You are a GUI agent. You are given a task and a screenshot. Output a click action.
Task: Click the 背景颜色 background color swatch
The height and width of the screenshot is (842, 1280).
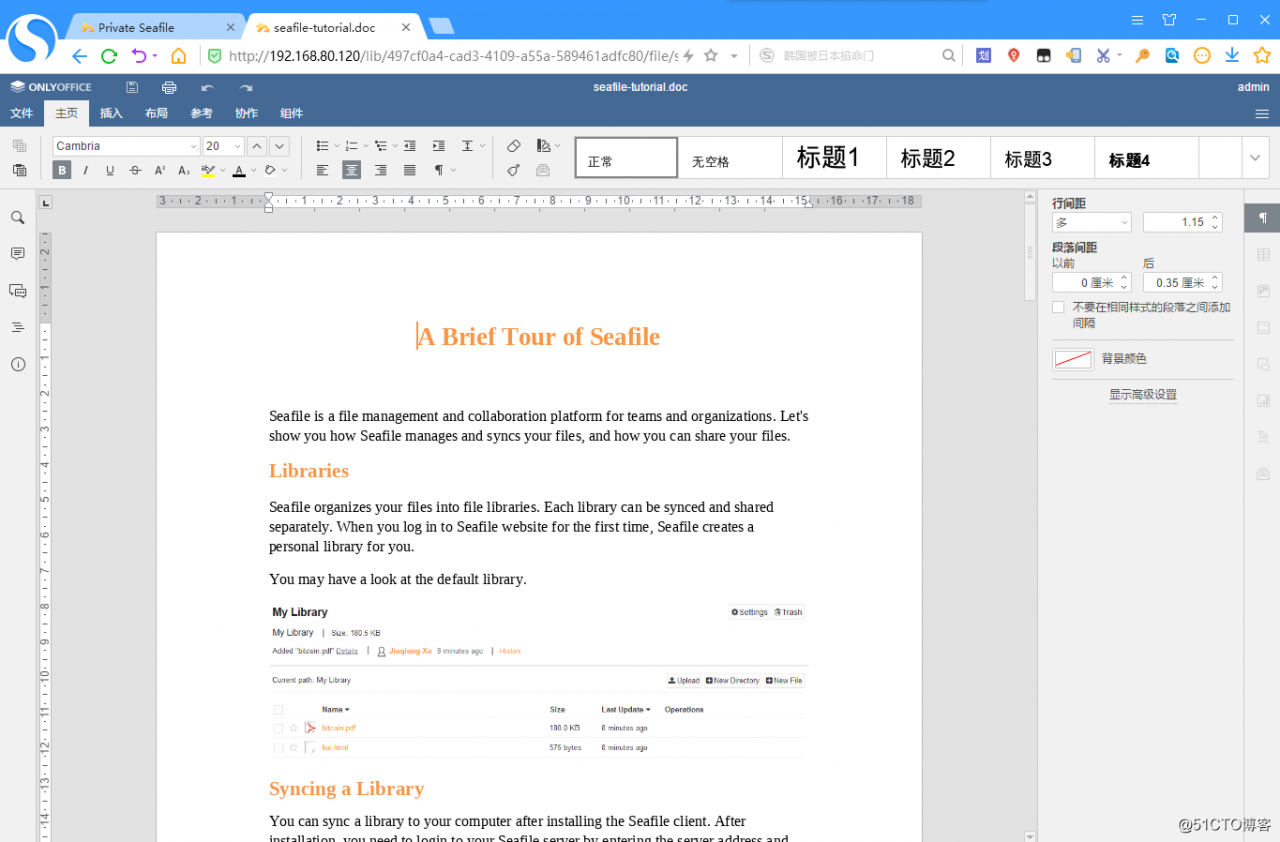1073,358
